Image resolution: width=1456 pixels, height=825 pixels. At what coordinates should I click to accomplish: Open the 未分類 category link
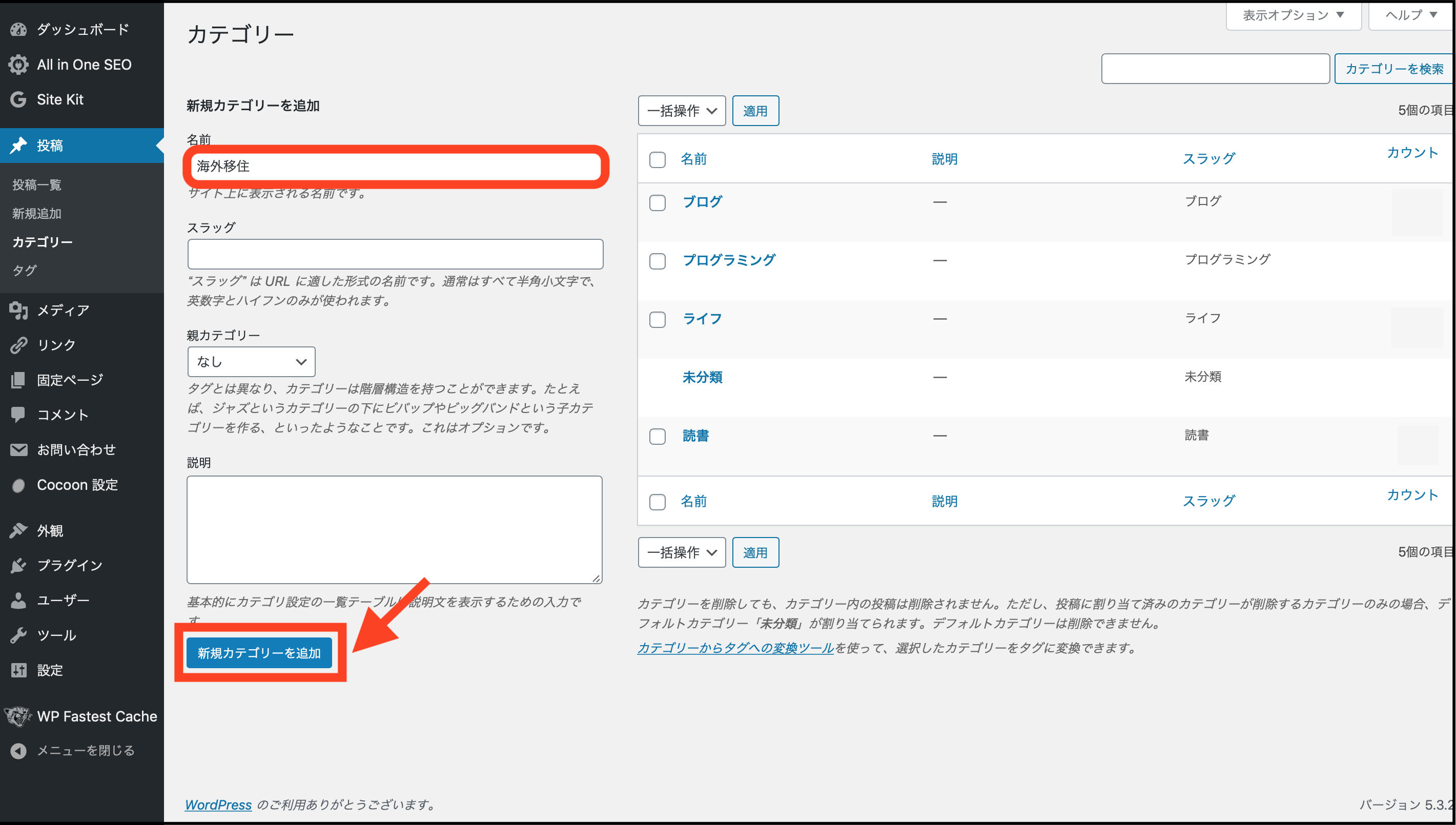click(702, 377)
